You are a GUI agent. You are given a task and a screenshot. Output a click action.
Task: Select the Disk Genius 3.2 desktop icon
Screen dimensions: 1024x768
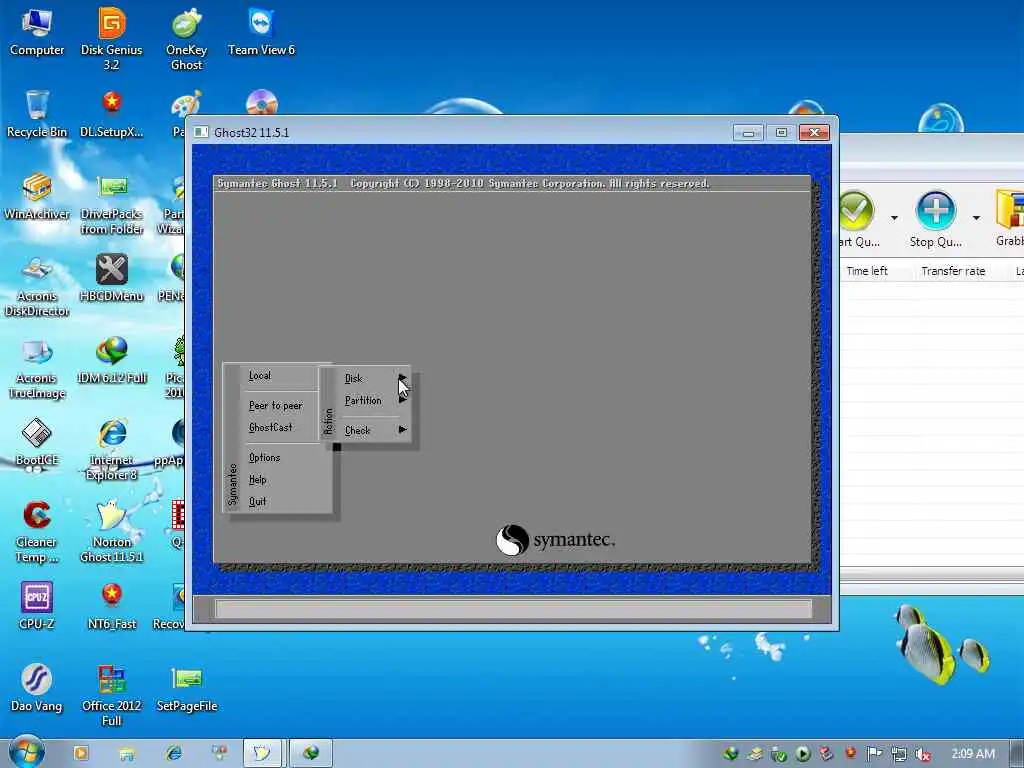(x=112, y=39)
